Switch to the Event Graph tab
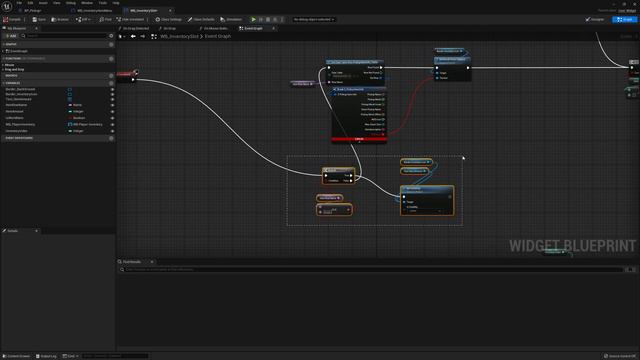 pos(253,28)
